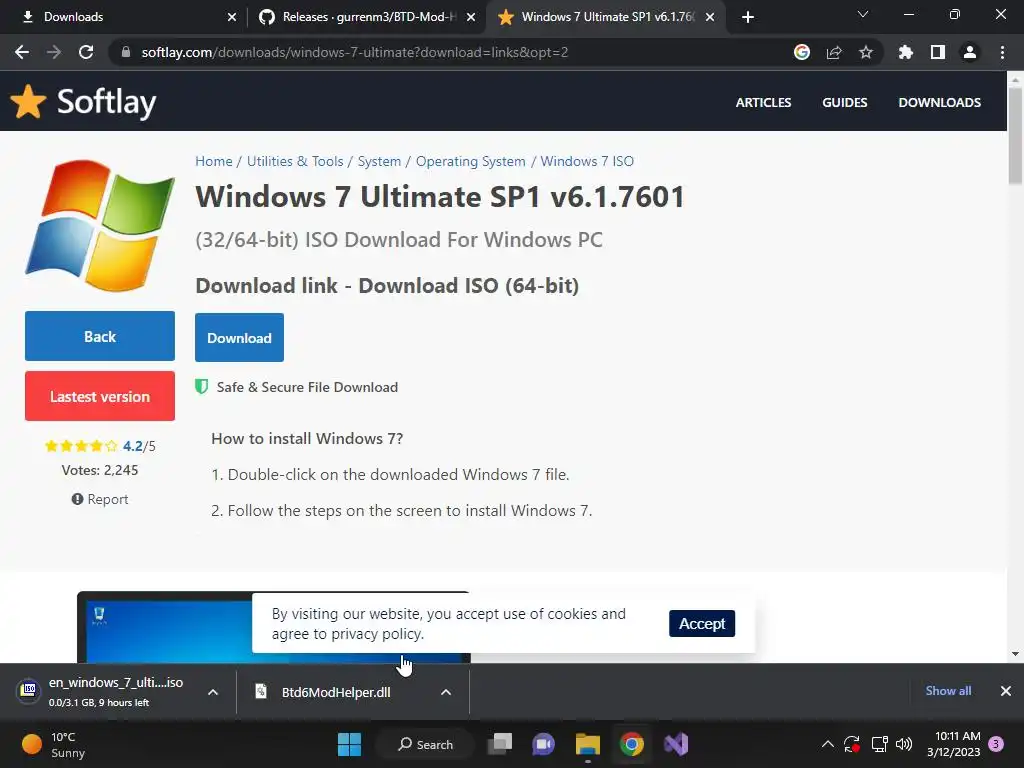Open the ARTICLES menu

pos(763,103)
